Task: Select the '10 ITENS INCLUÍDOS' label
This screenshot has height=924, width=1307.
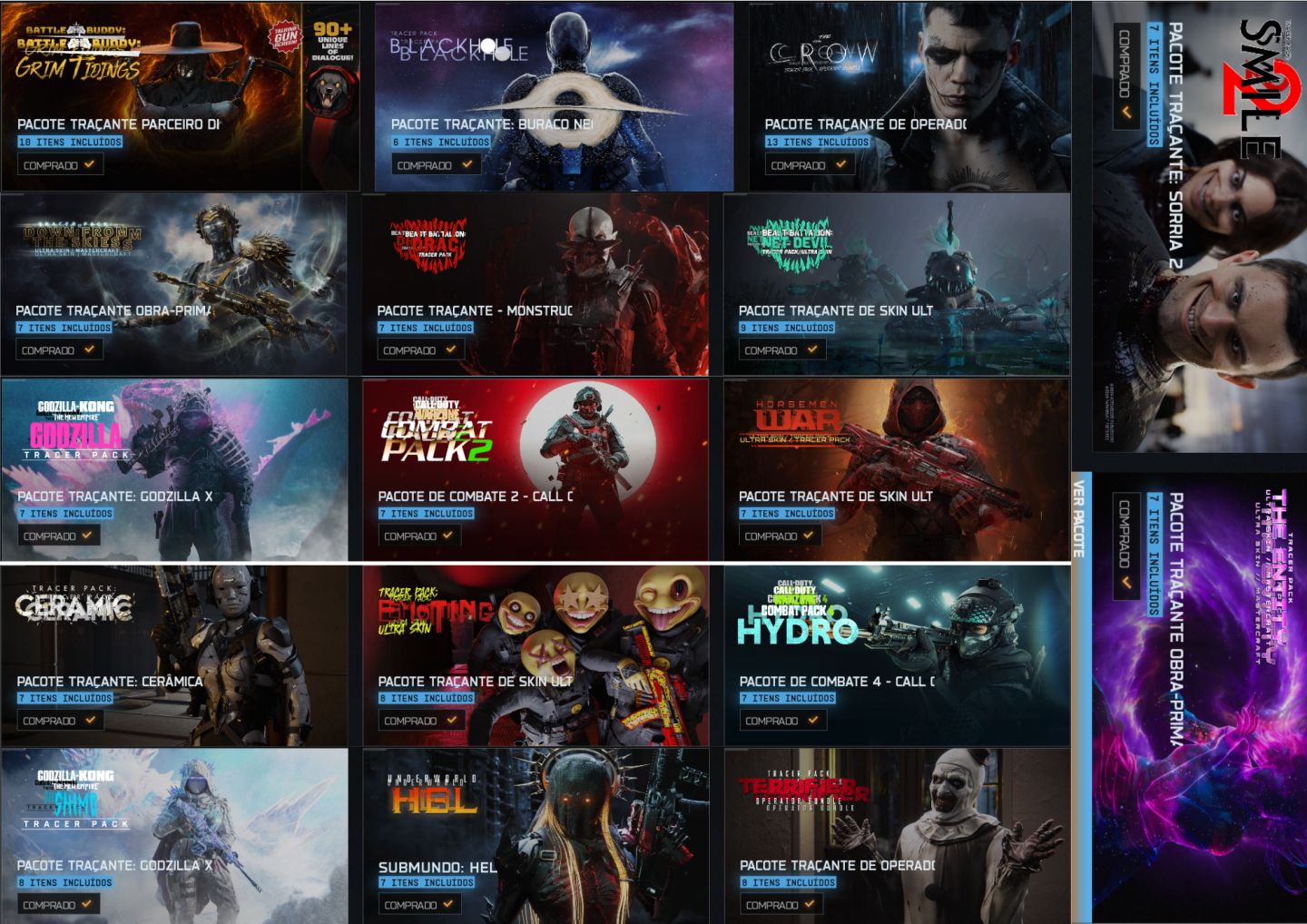Action: coord(70,142)
